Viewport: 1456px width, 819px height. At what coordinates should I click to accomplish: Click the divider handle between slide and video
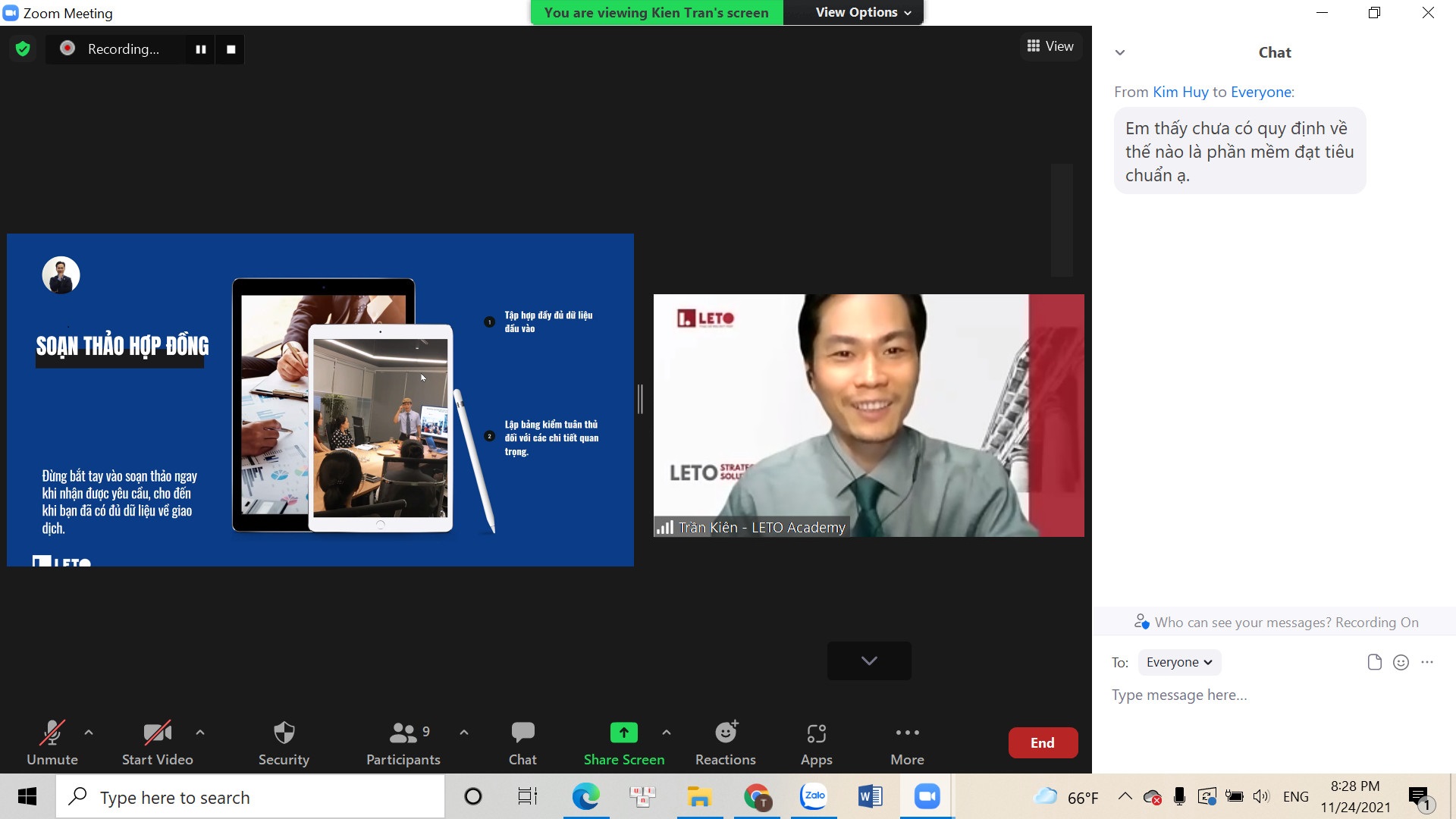(x=641, y=399)
